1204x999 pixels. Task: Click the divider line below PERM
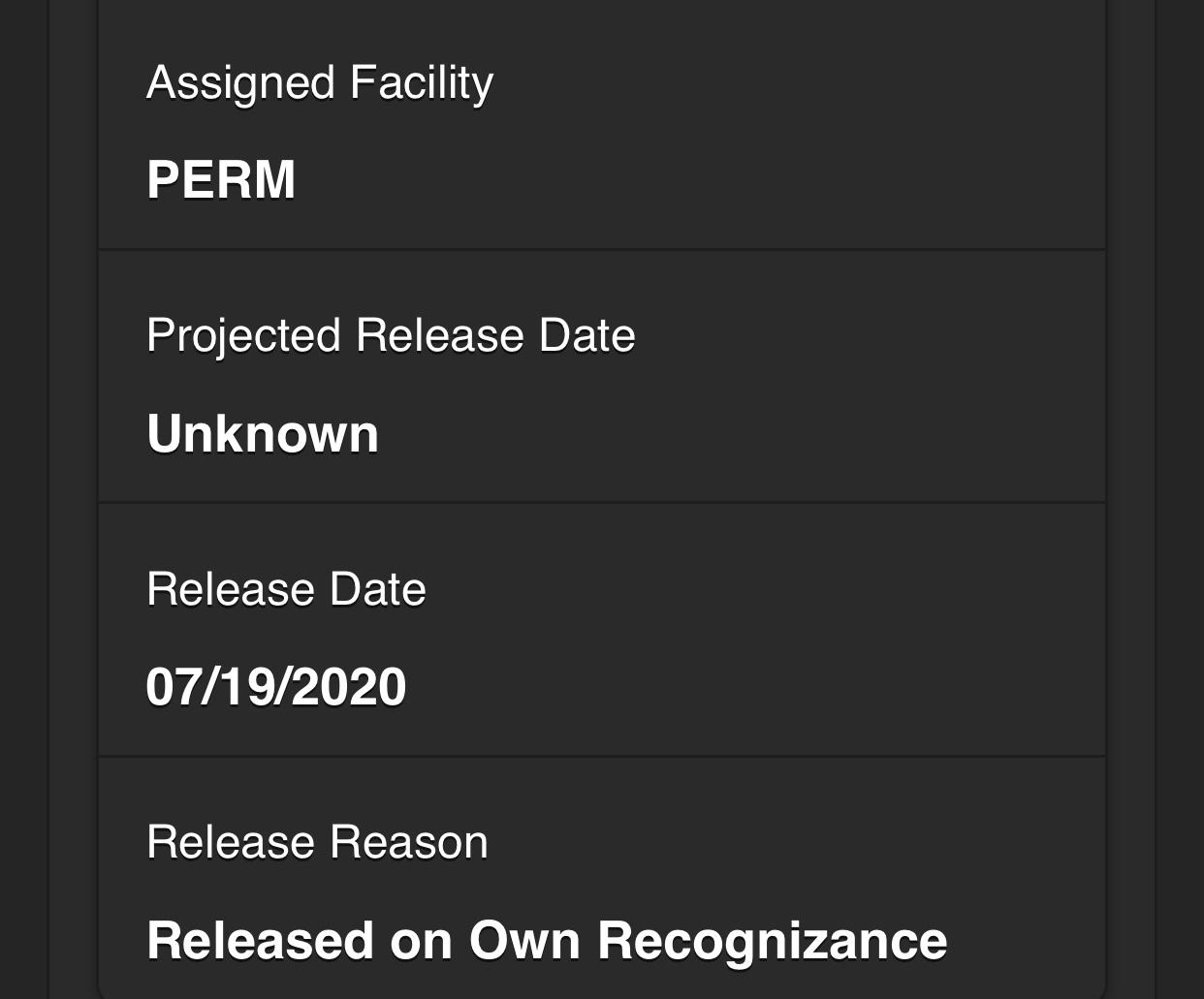[x=601, y=250]
